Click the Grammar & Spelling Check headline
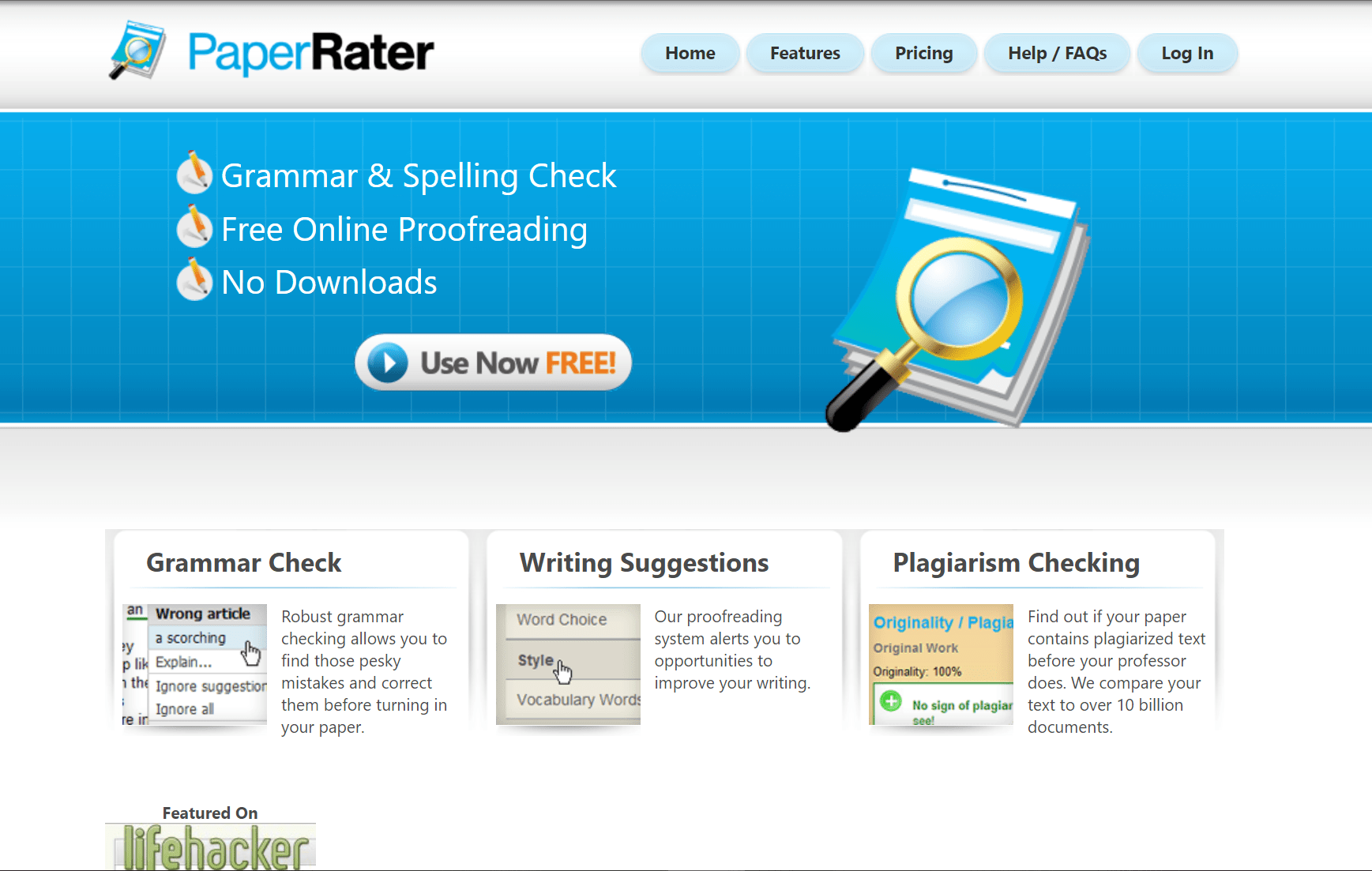This screenshot has height=871, width=1372. pyautogui.click(x=419, y=176)
